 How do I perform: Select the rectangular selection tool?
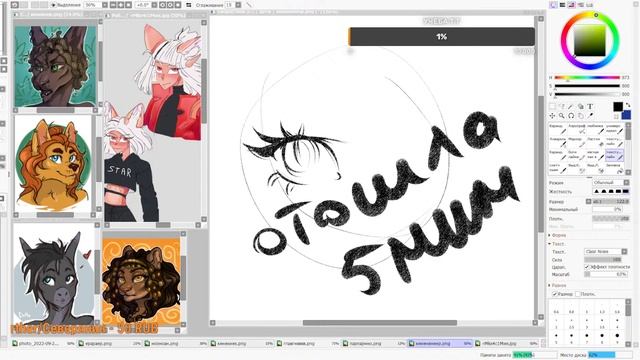552,107
